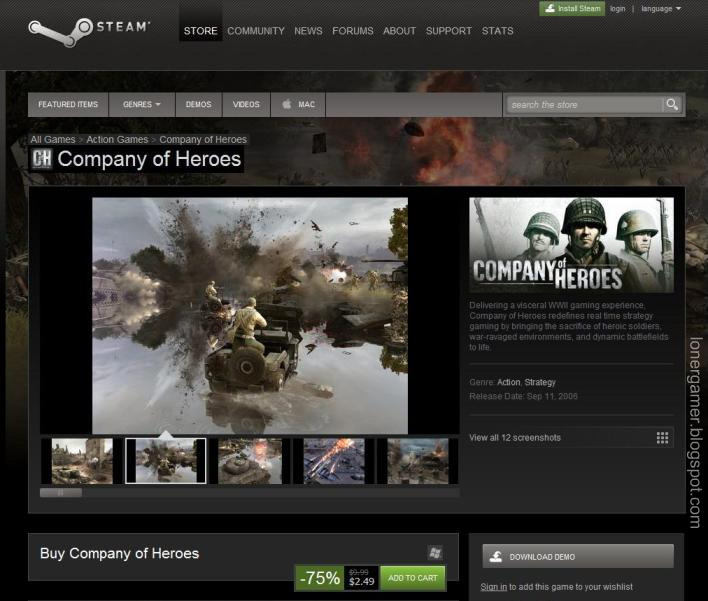
Task: Click the Add to Cart button
Action: click(x=413, y=578)
